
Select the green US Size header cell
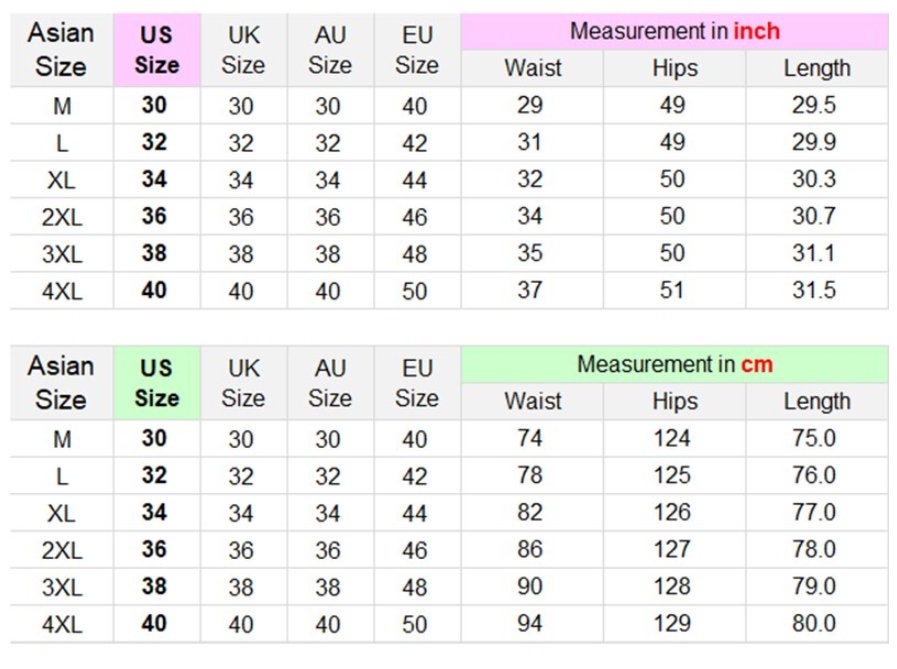tap(156, 383)
